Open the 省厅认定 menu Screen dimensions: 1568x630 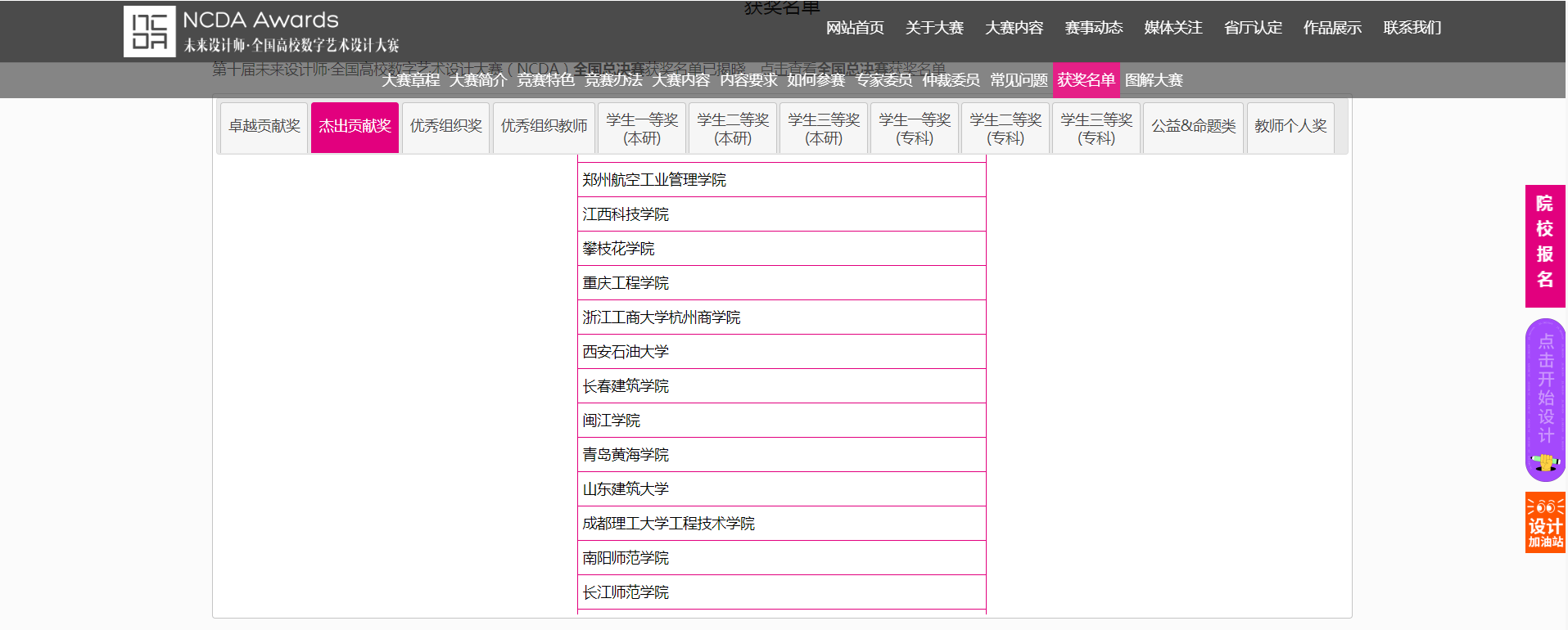1253,28
